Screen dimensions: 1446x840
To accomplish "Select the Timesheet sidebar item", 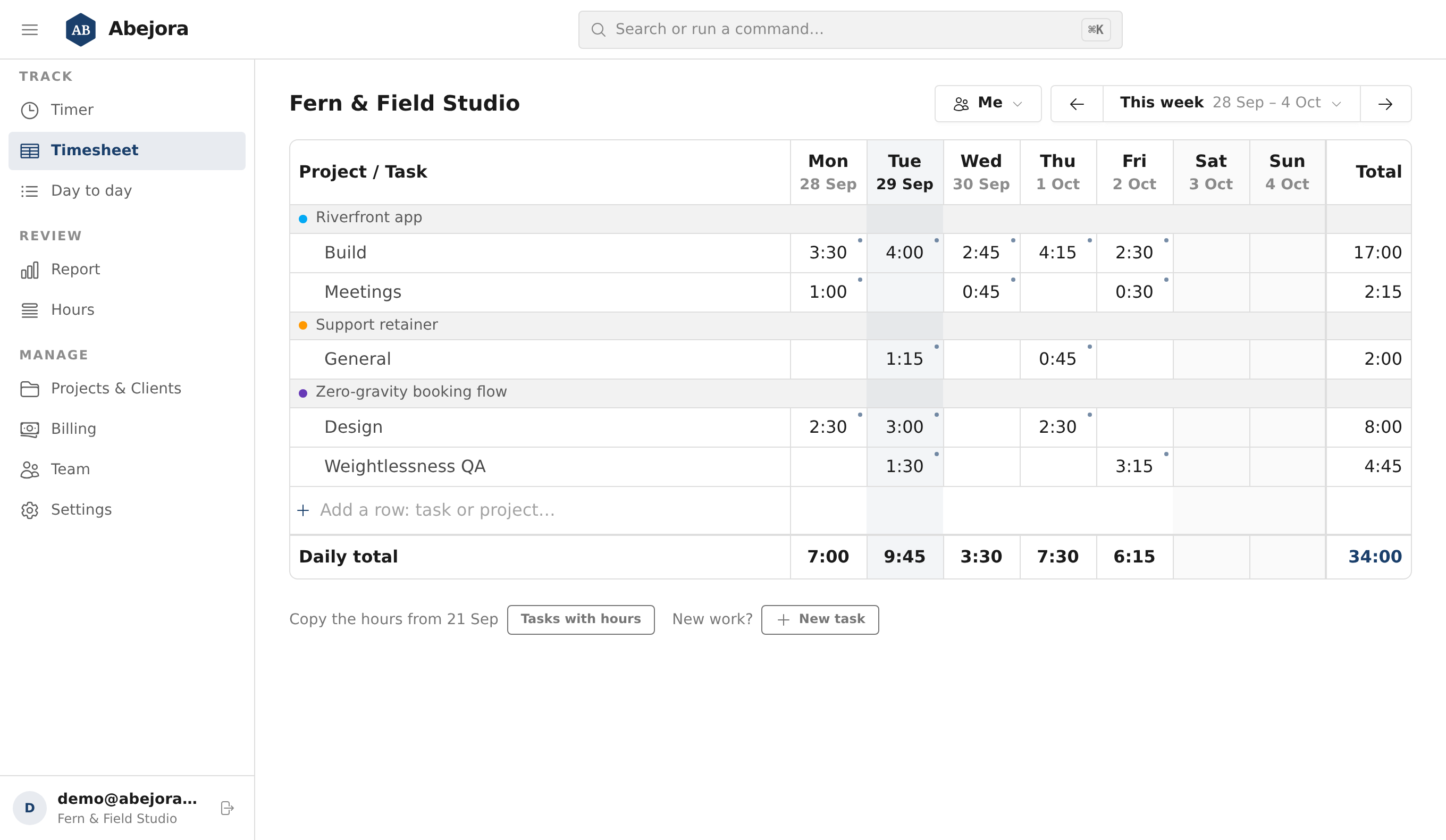I will coord(127,150).
